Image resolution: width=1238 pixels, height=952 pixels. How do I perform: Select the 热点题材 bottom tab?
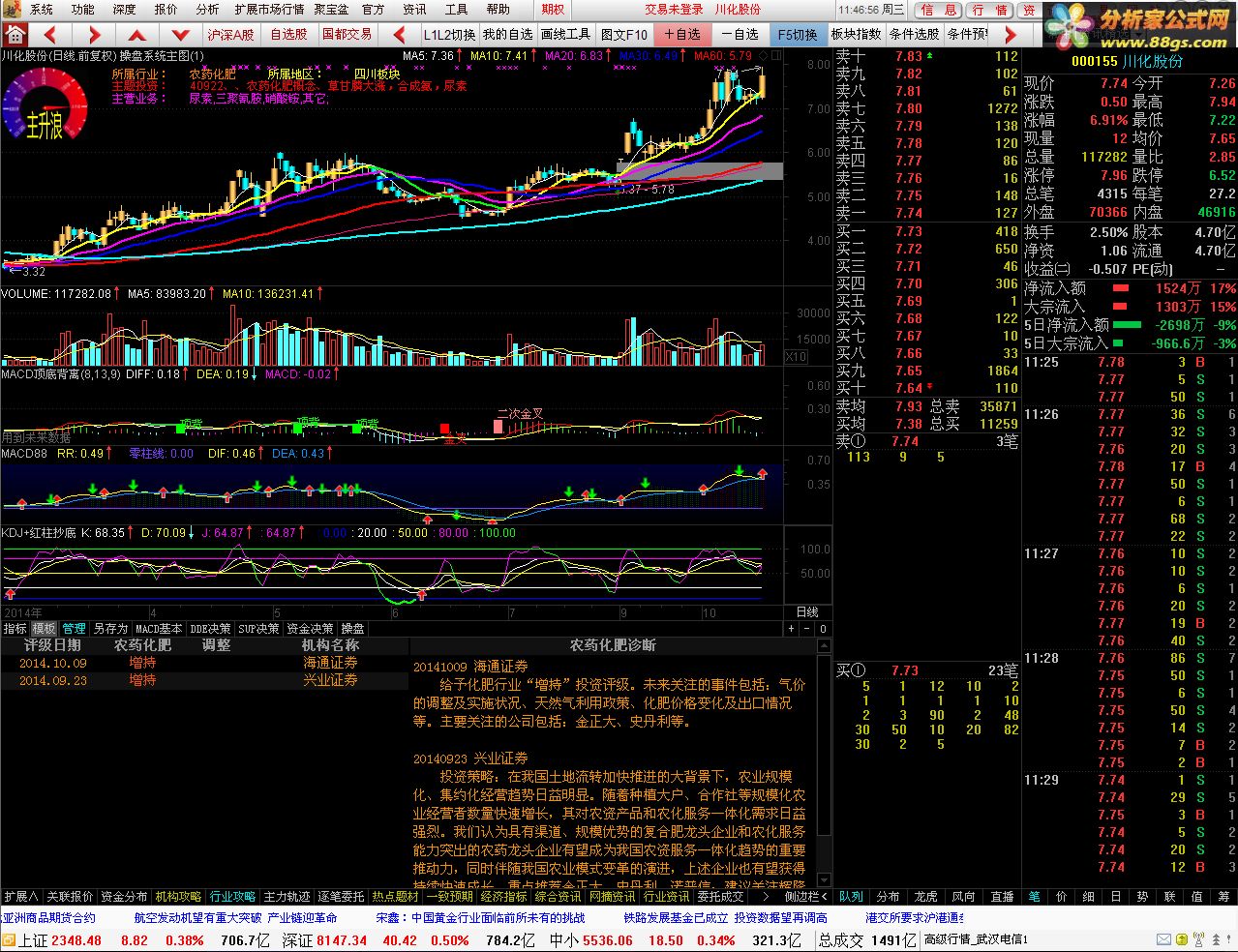[x=395, y=897]
